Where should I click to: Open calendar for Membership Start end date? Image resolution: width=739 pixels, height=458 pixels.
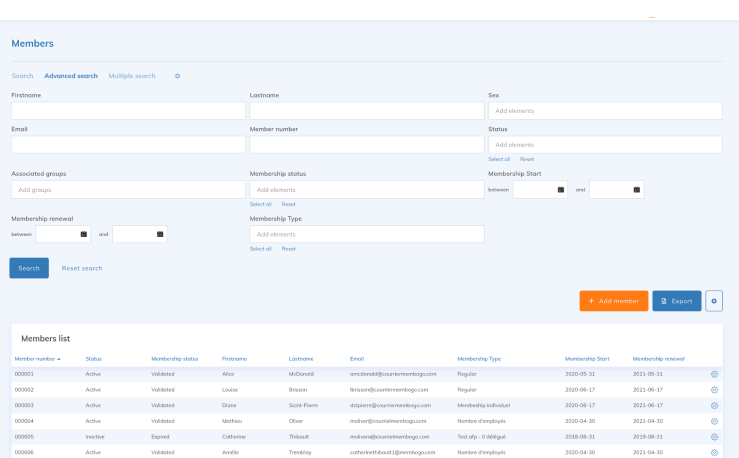[636, 189]
